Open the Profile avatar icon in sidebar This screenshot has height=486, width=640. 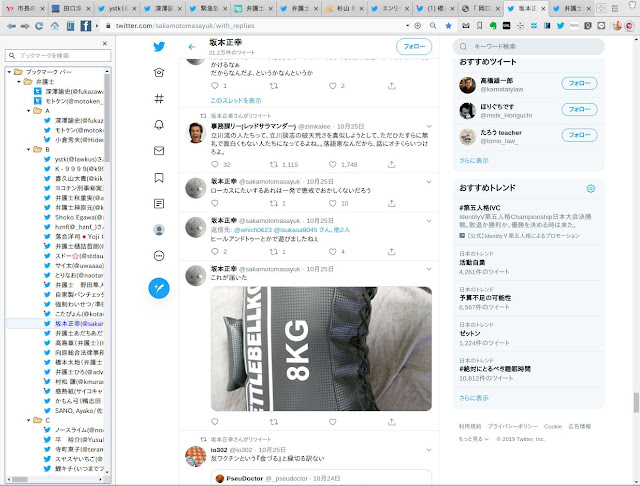[159, 230]
